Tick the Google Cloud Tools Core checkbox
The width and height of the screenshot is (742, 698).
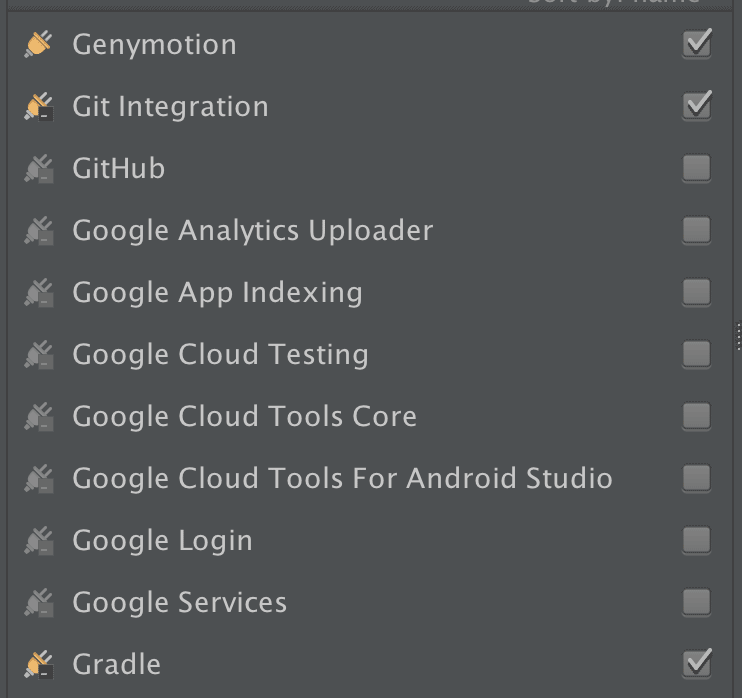697,416
